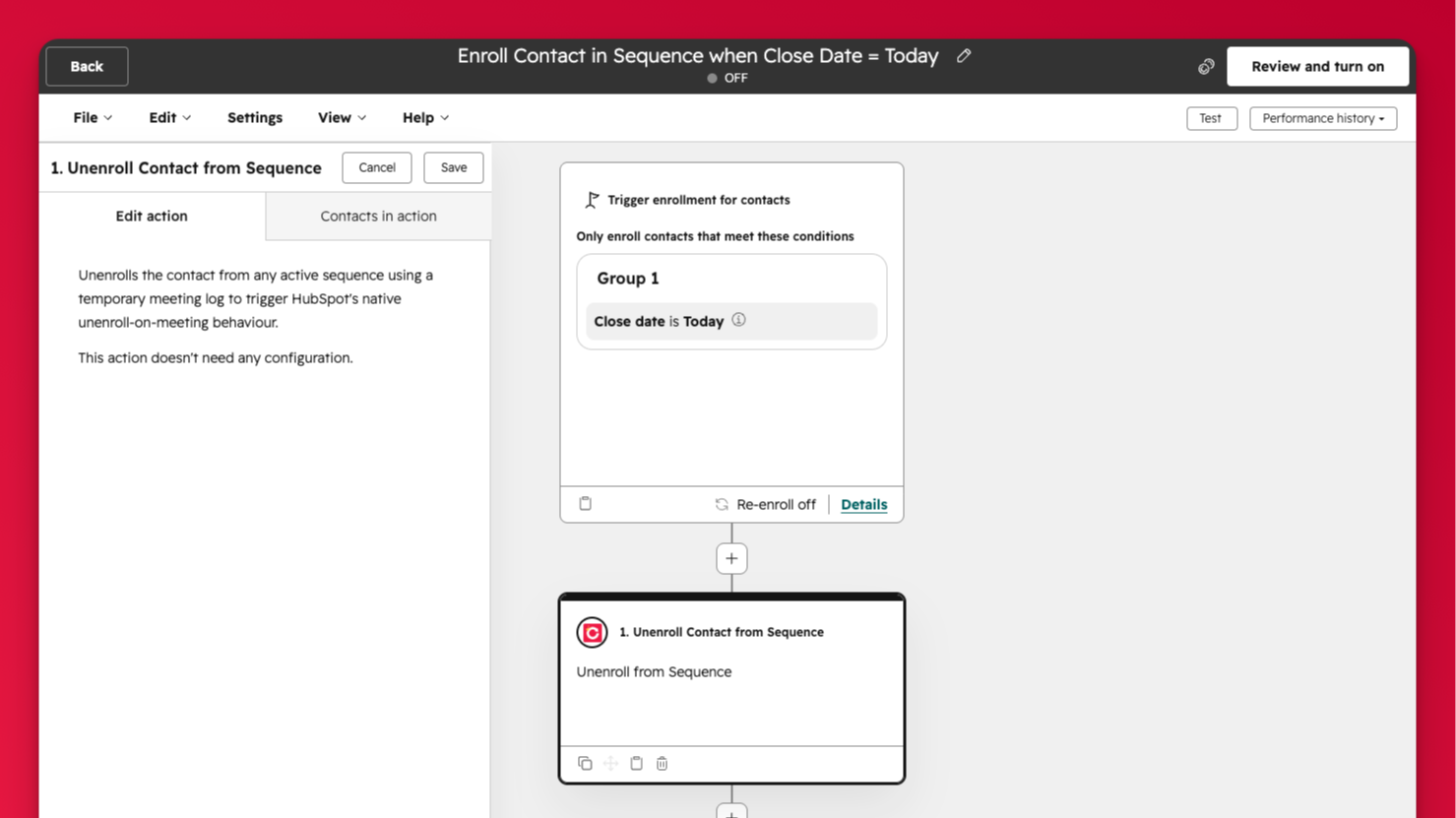
Task: Click the 1. Unenroll Contact from Sequence card title
Action: coord(722,632)
